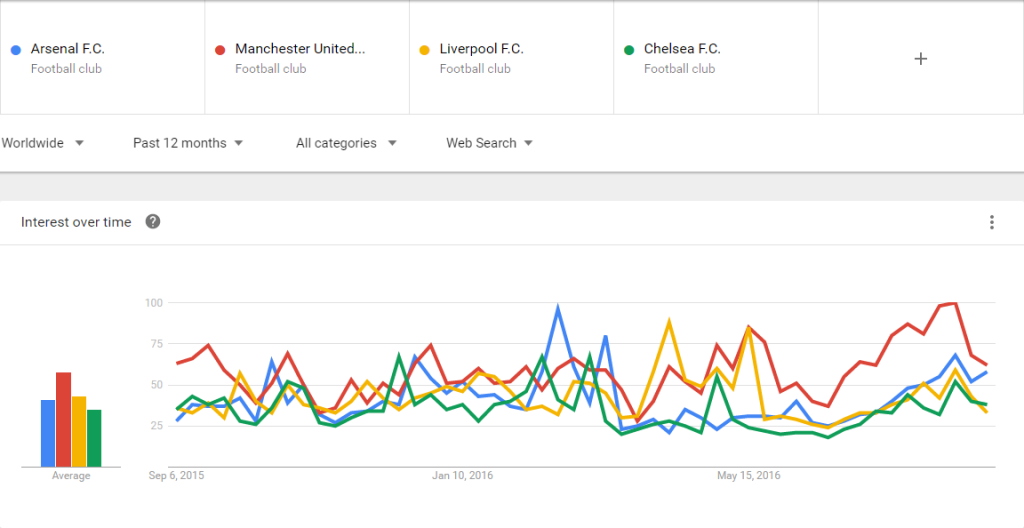Viewport: 1024px width, 528px height.
Task: Click the Jan 10, 2016 date label
Action: (x=461, y=475)
